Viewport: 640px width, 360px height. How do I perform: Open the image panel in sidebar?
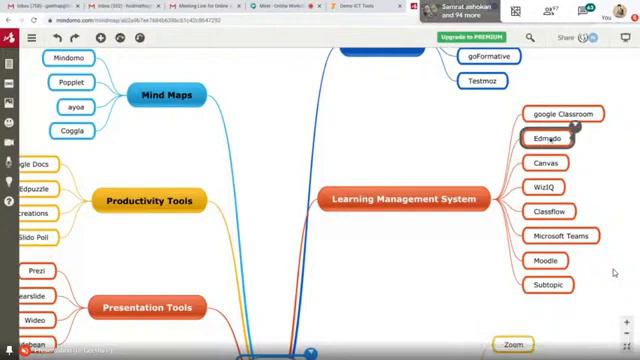[9, 103]
